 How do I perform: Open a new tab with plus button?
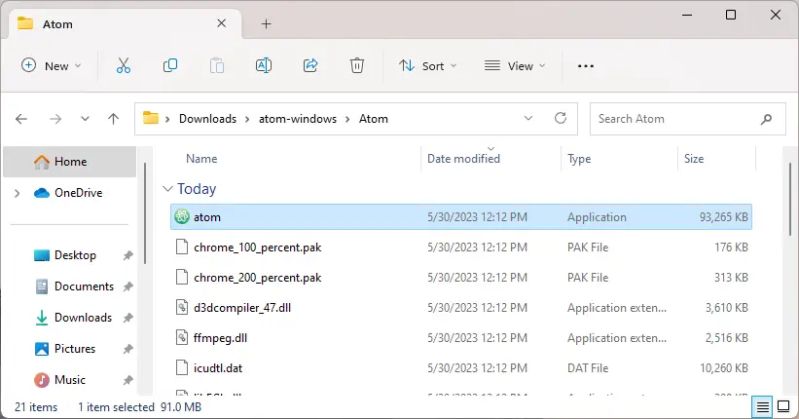coord(266,24)
